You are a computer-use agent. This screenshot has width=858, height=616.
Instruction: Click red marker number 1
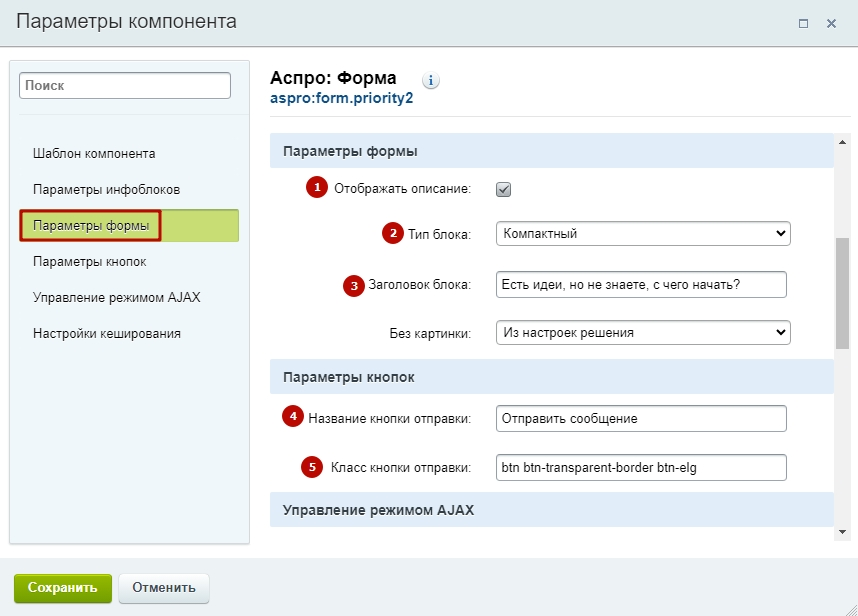(x=317, y=187)
